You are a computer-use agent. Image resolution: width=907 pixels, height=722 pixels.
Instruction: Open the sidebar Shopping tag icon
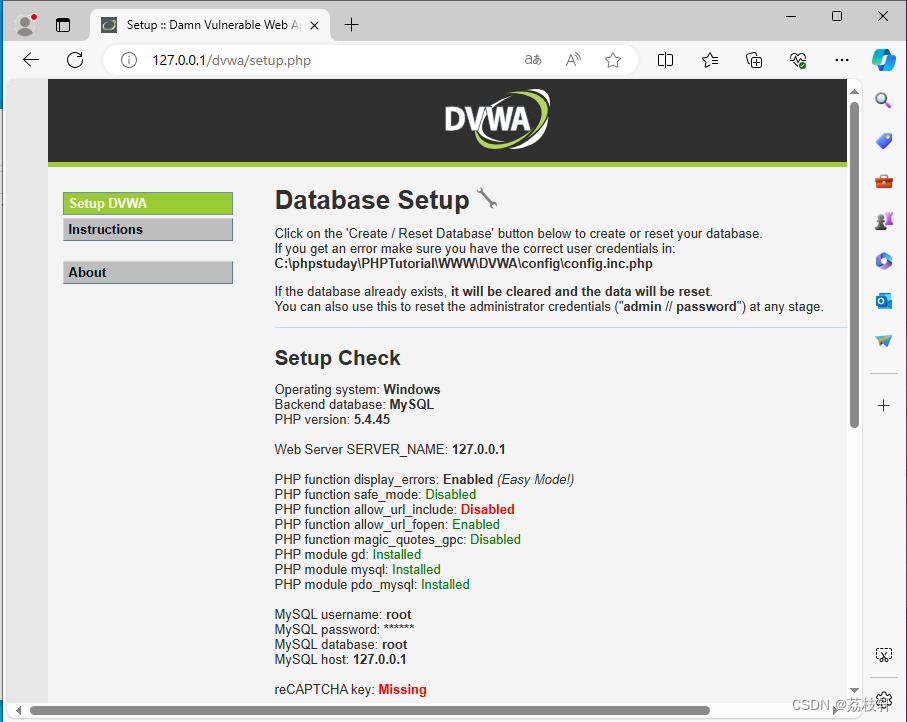[x=883, y=141]
